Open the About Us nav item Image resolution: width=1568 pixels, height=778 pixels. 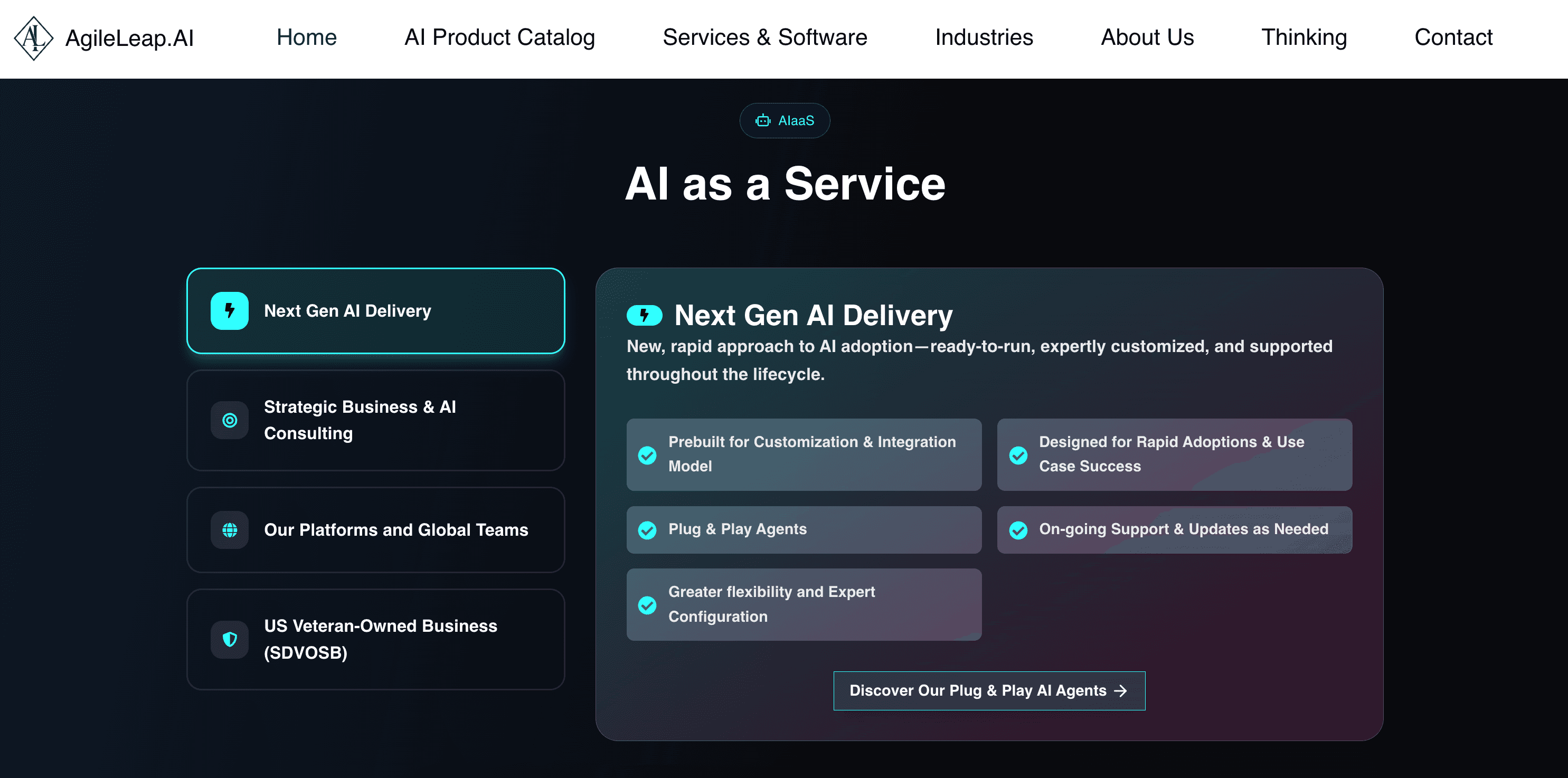click(1147, 38)
